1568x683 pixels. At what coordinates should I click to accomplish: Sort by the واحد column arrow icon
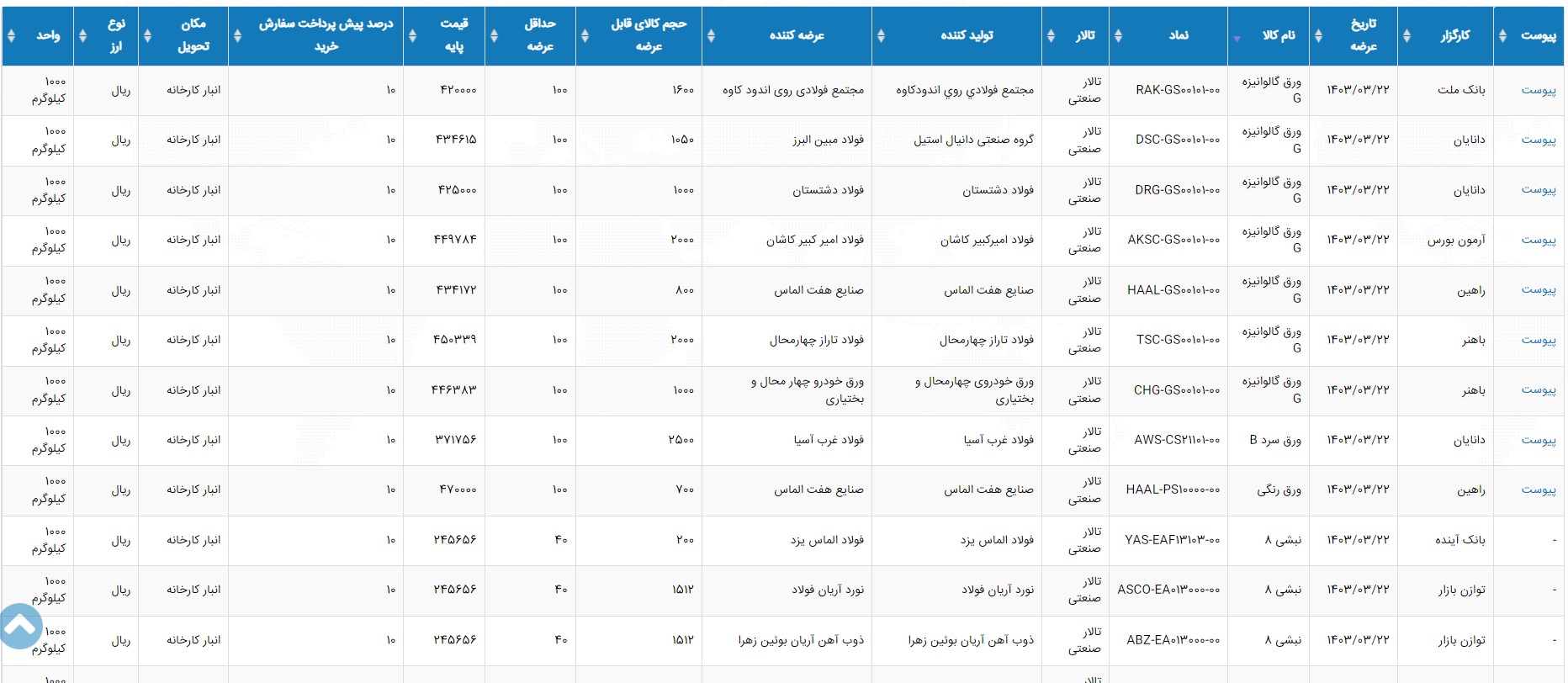coord(11,35)
